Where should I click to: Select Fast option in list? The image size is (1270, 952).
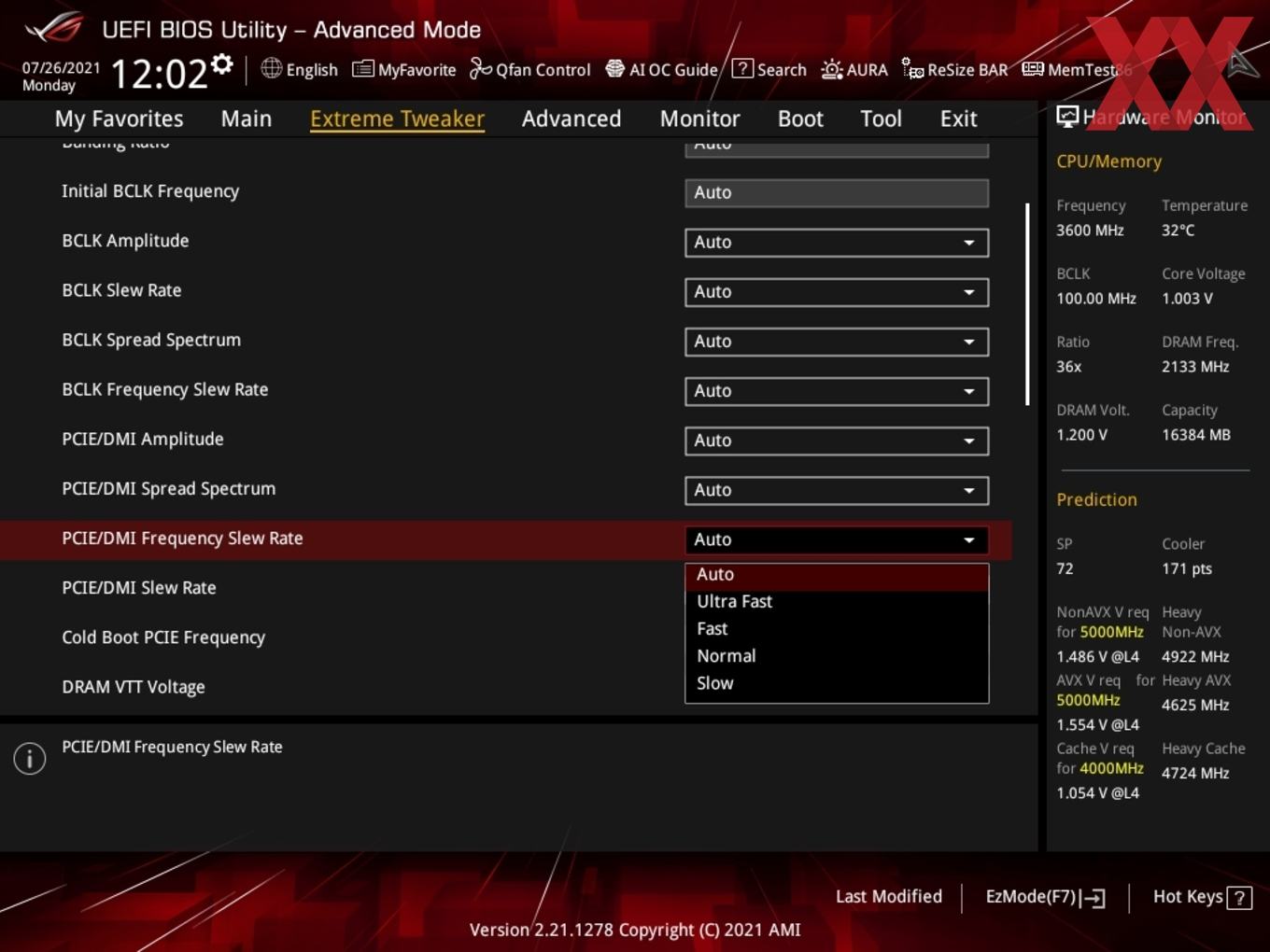click(837, 629)
